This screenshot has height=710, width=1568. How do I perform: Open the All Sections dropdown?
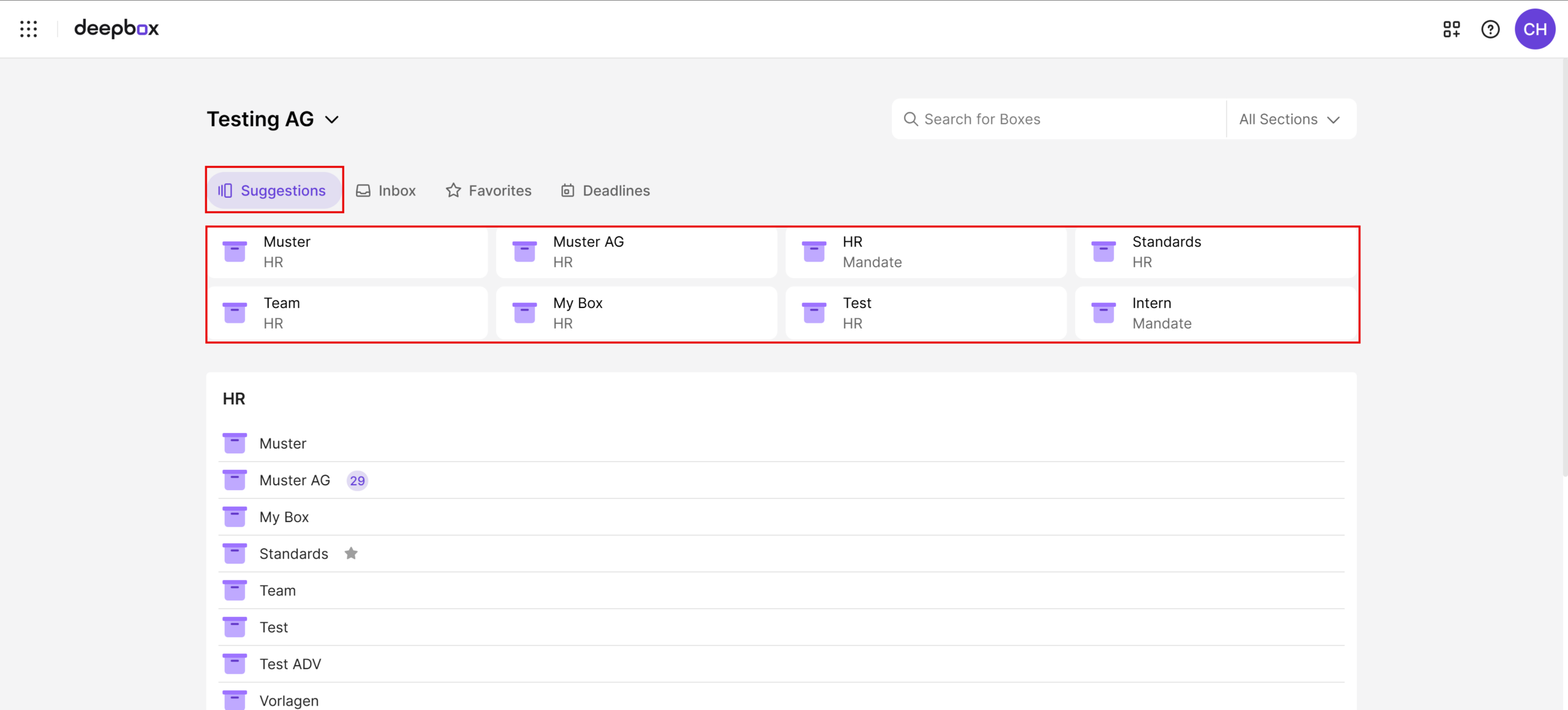pyautogui.click(x=1290, y=119)
